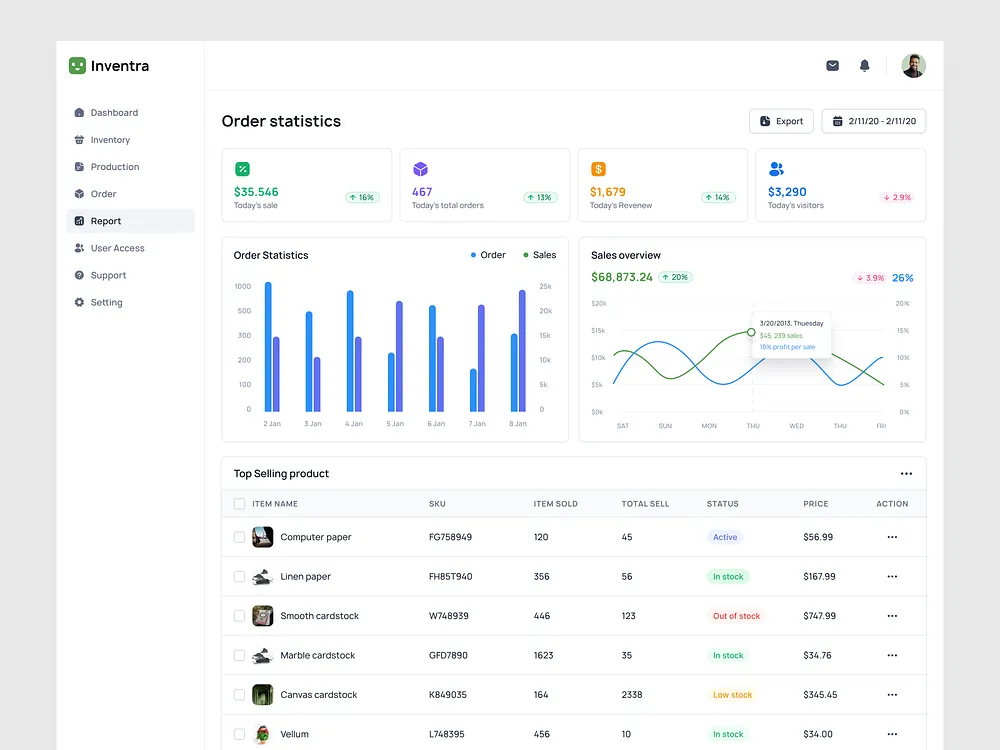The image size is (1000, 750).
Task: Click the Production sidebar icon
Action: (x=80, y=166)
